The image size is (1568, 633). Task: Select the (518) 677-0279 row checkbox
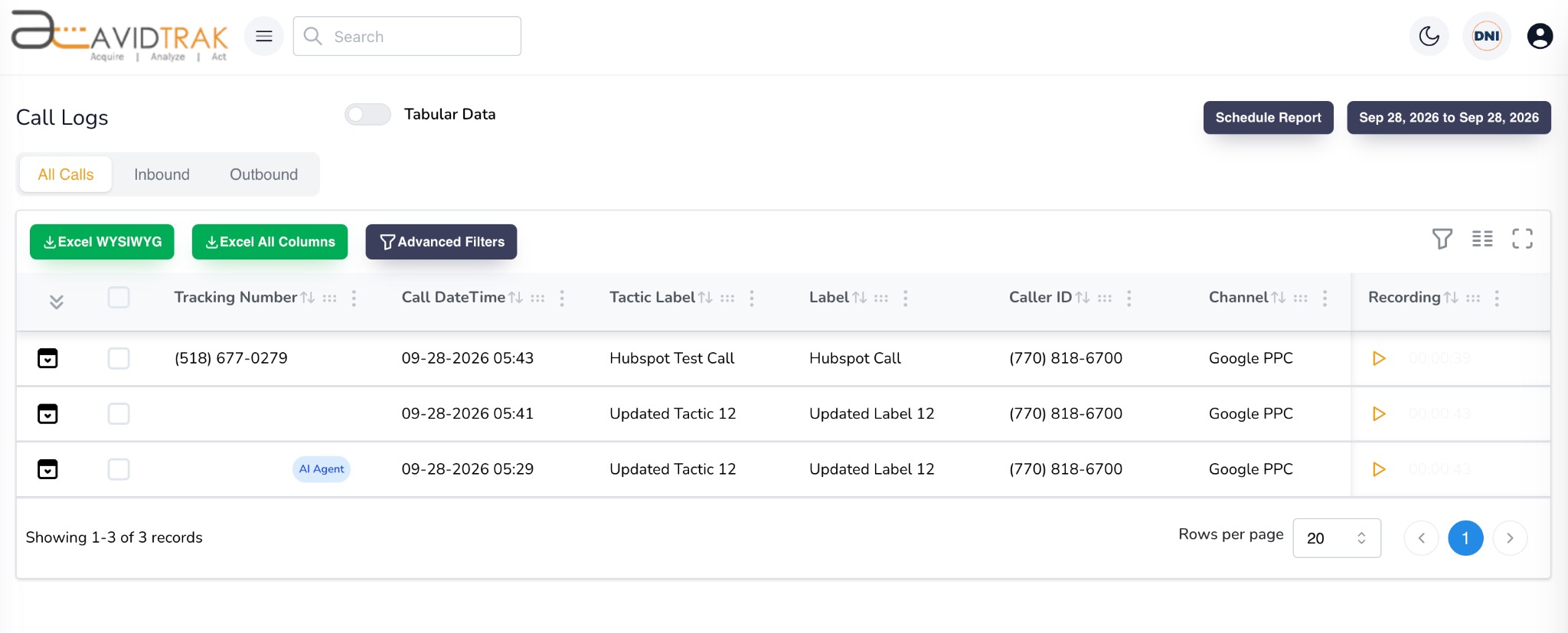tap(119, 358)
